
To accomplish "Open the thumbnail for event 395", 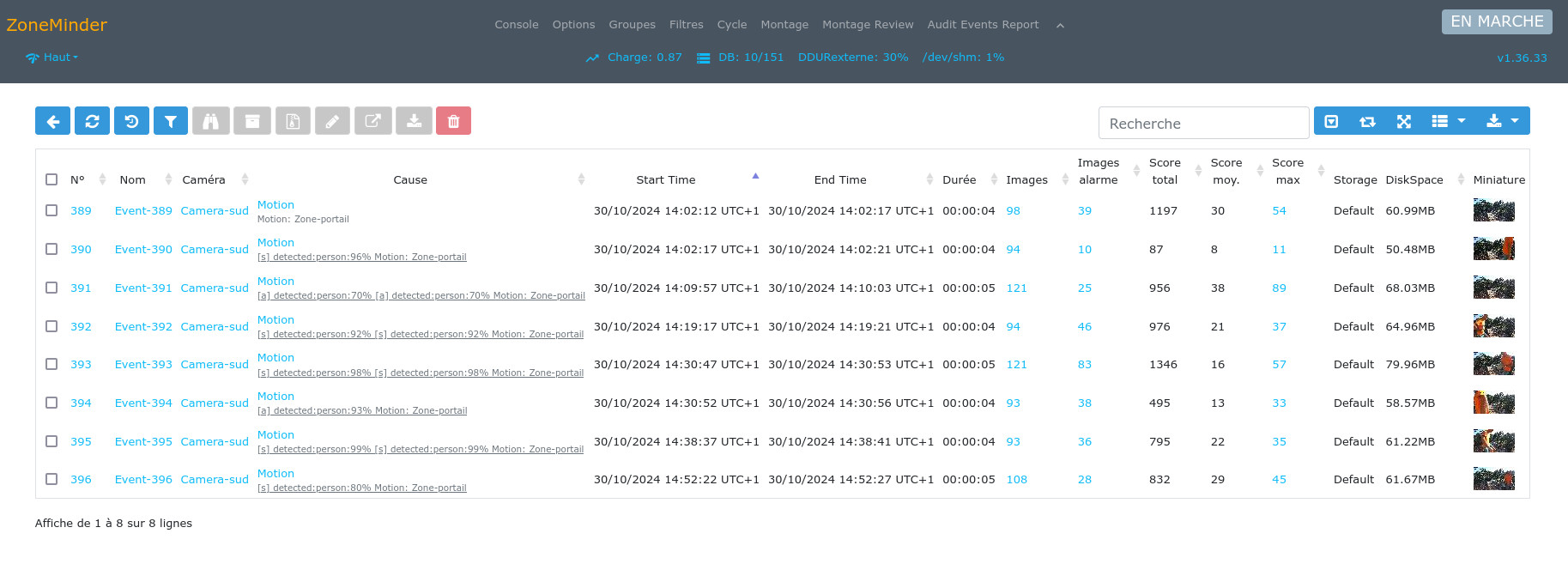I will pyautogui.click(x=1493, y=441).
